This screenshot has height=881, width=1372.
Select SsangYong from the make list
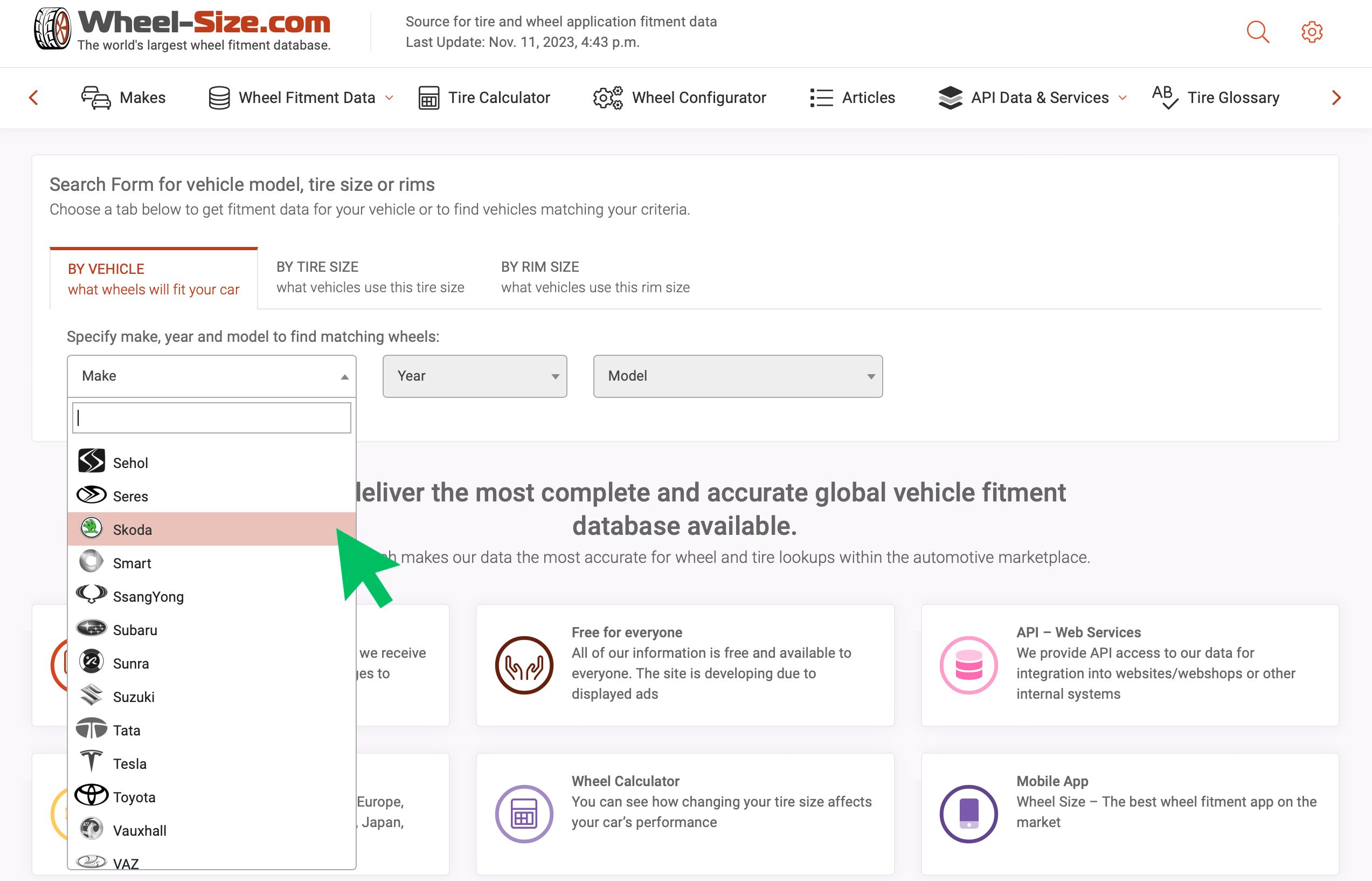(212, 596)
